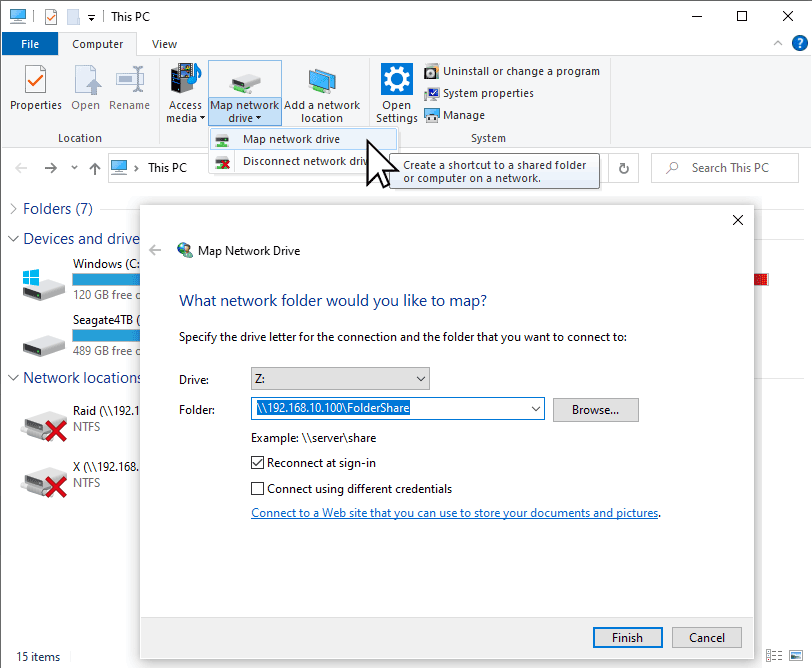This screenshot has height=668, width=812.
Task: Click the Forward navigation arrow in Explorer
Action: (51, 168)
